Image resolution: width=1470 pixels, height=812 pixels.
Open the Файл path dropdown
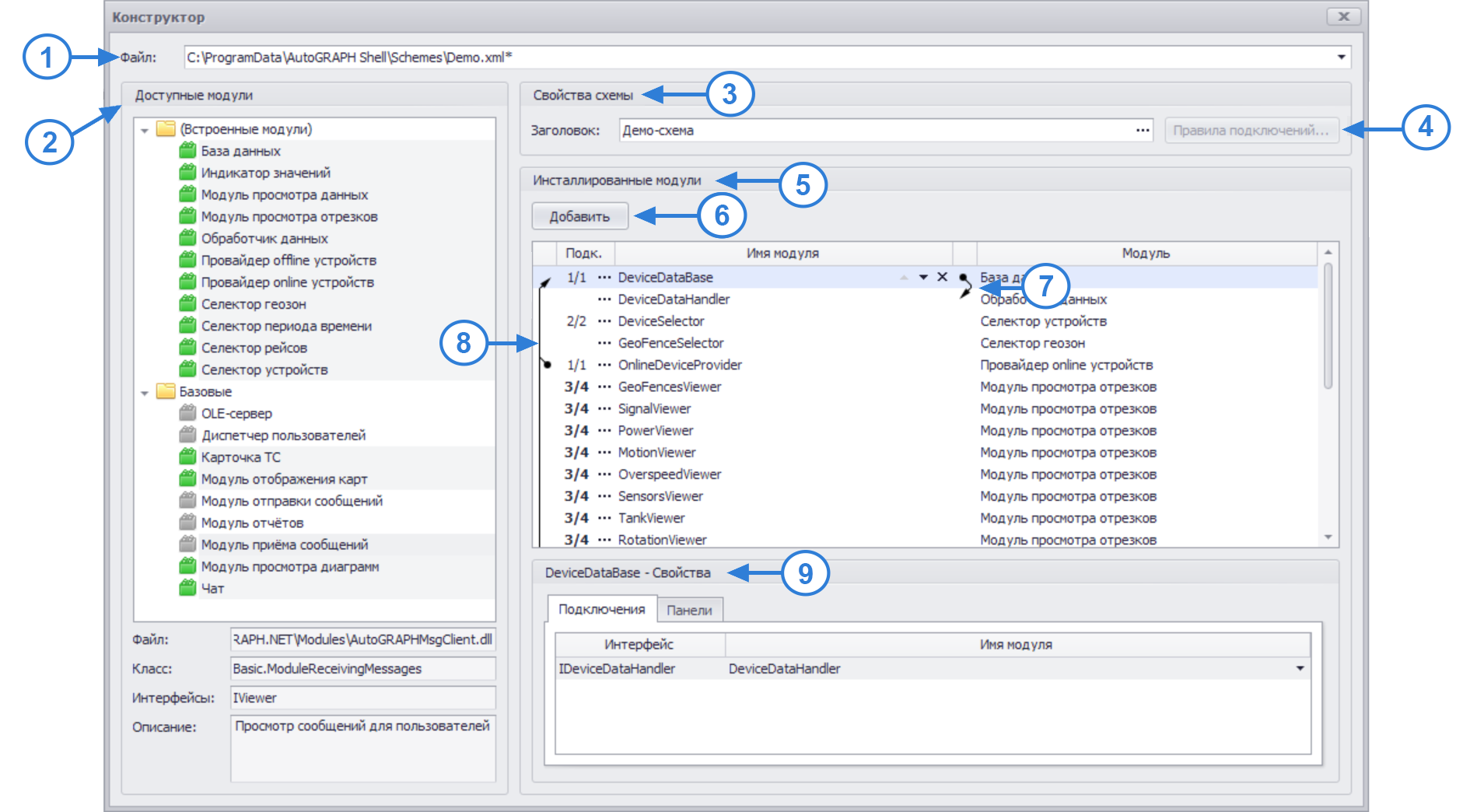pos(1342,57)
